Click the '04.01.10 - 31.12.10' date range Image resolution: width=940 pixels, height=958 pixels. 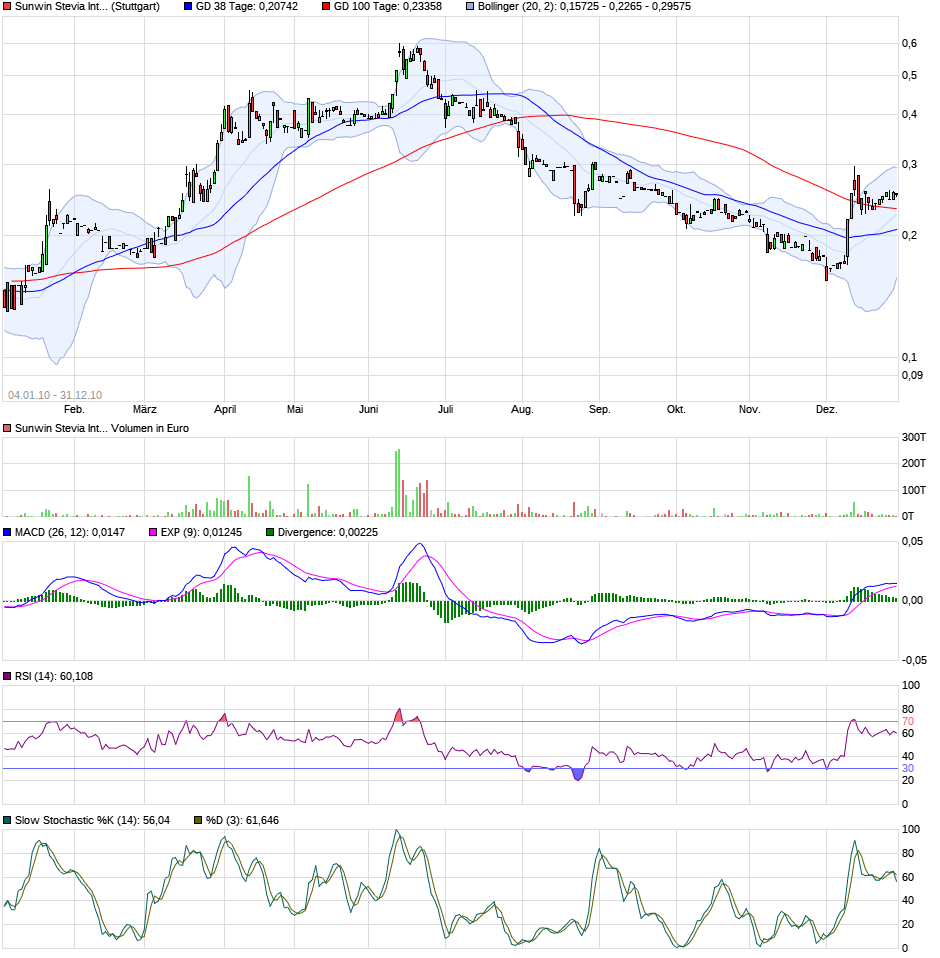tap(55, 395)
